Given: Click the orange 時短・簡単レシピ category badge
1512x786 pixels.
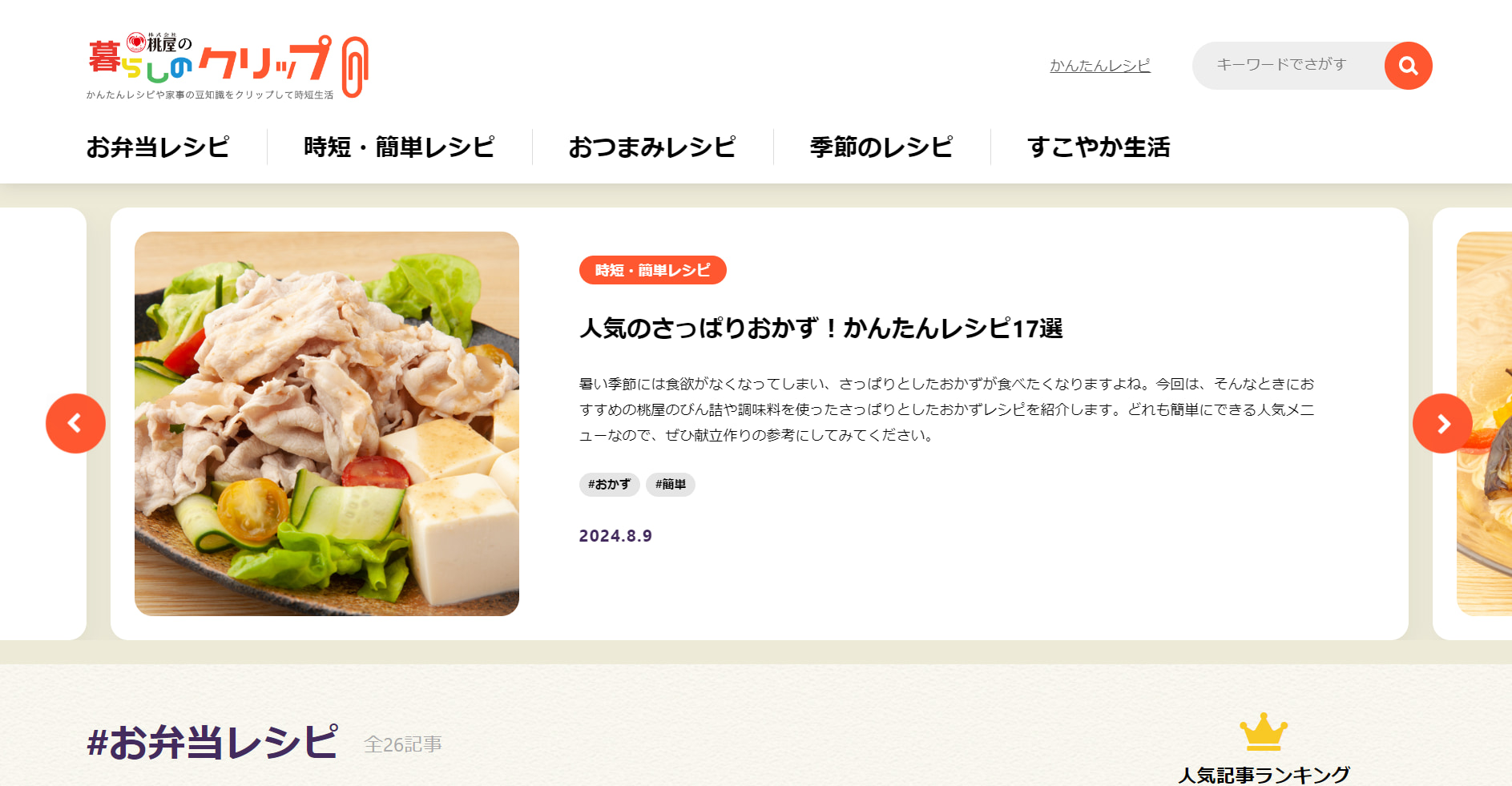Looking at the screenshot, I should pos(652,270).
